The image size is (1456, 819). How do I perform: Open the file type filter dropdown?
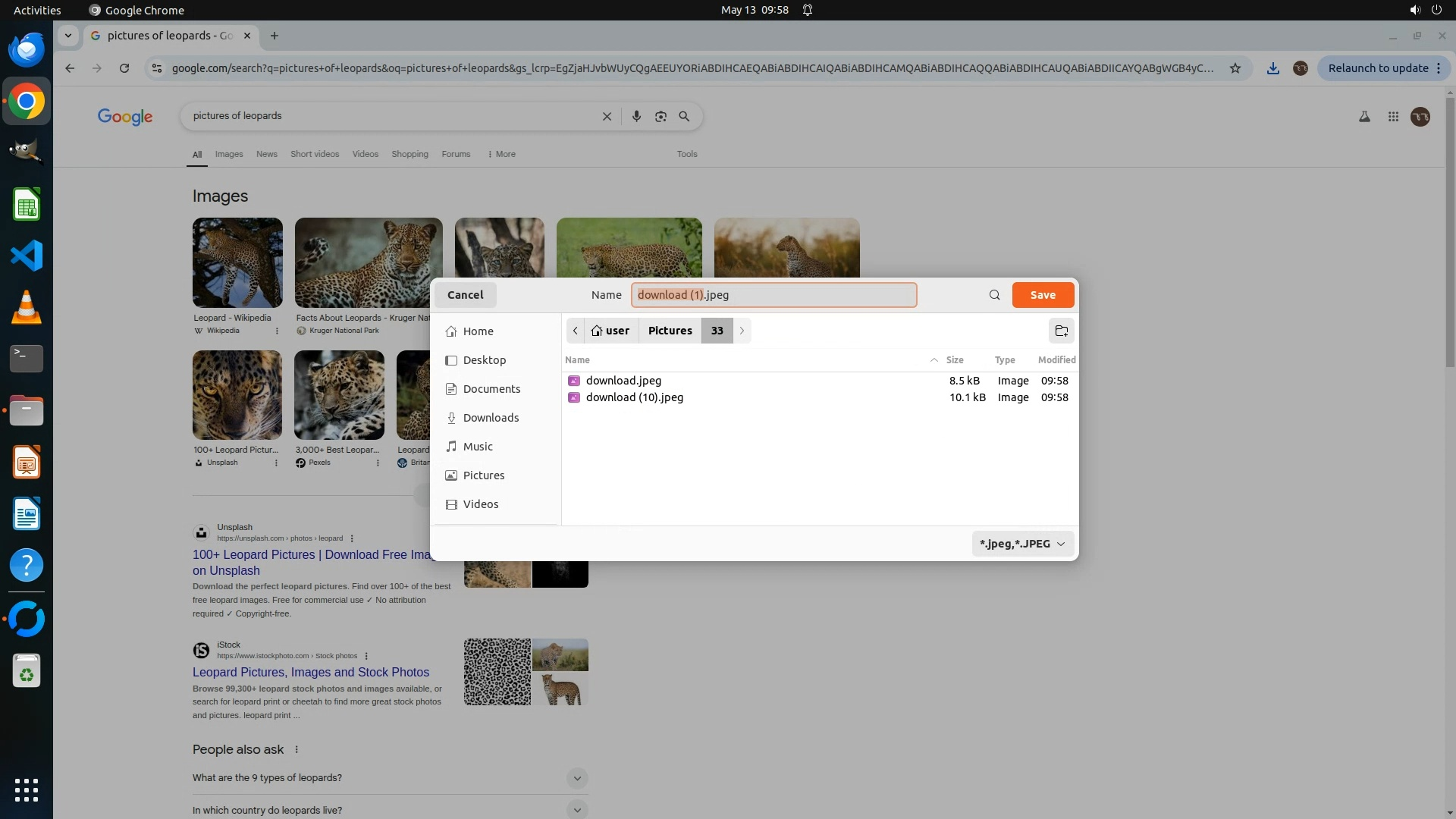1022,544
